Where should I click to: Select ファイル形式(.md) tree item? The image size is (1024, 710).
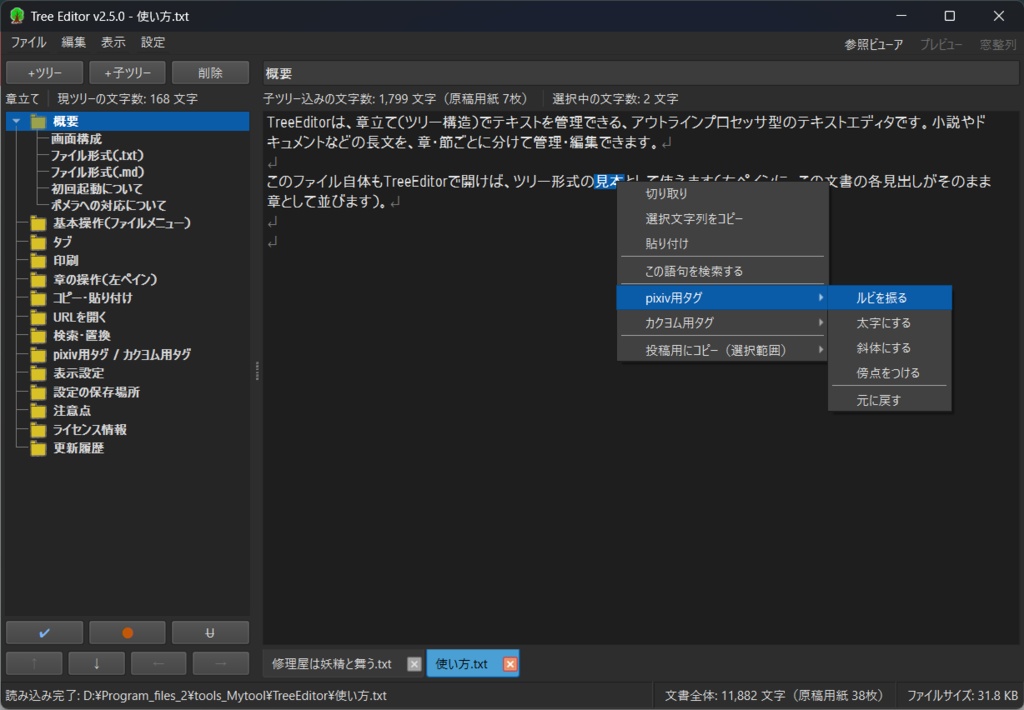(x=98, y=172)
